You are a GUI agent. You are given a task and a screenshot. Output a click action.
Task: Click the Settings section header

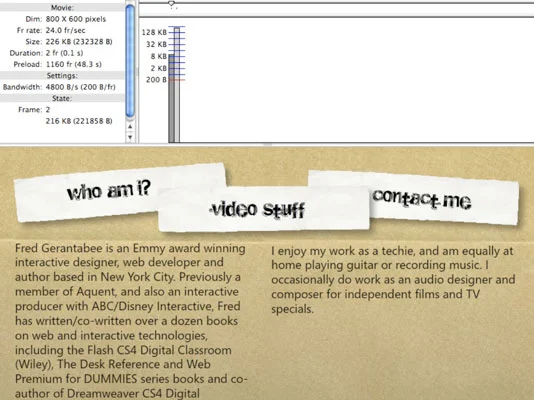[x=62, y=76]
